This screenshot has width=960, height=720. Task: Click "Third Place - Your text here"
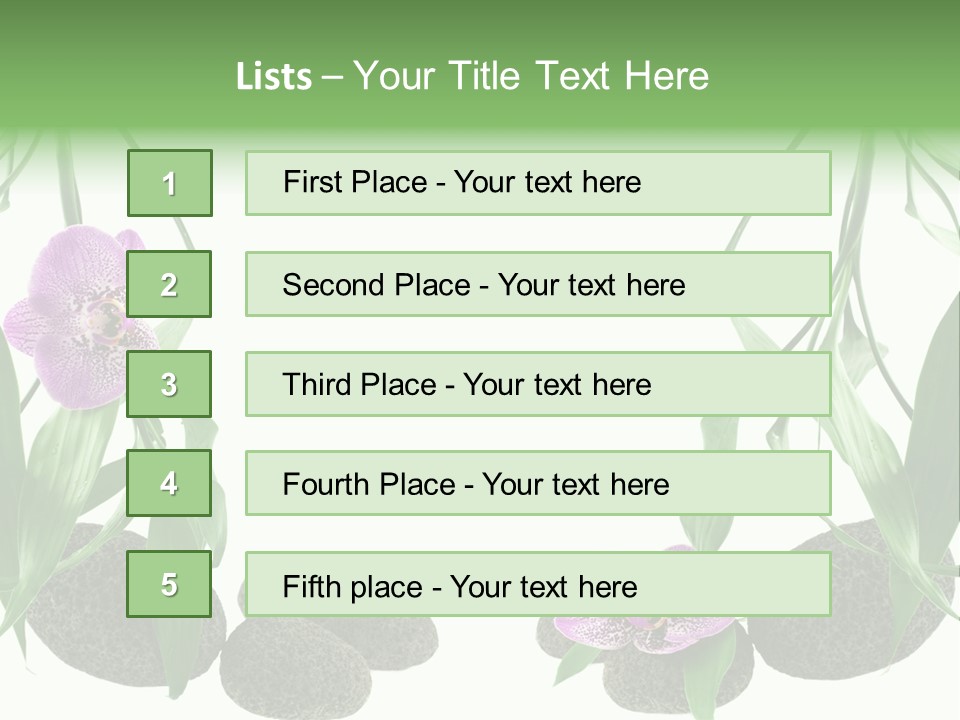pos(467,385)
